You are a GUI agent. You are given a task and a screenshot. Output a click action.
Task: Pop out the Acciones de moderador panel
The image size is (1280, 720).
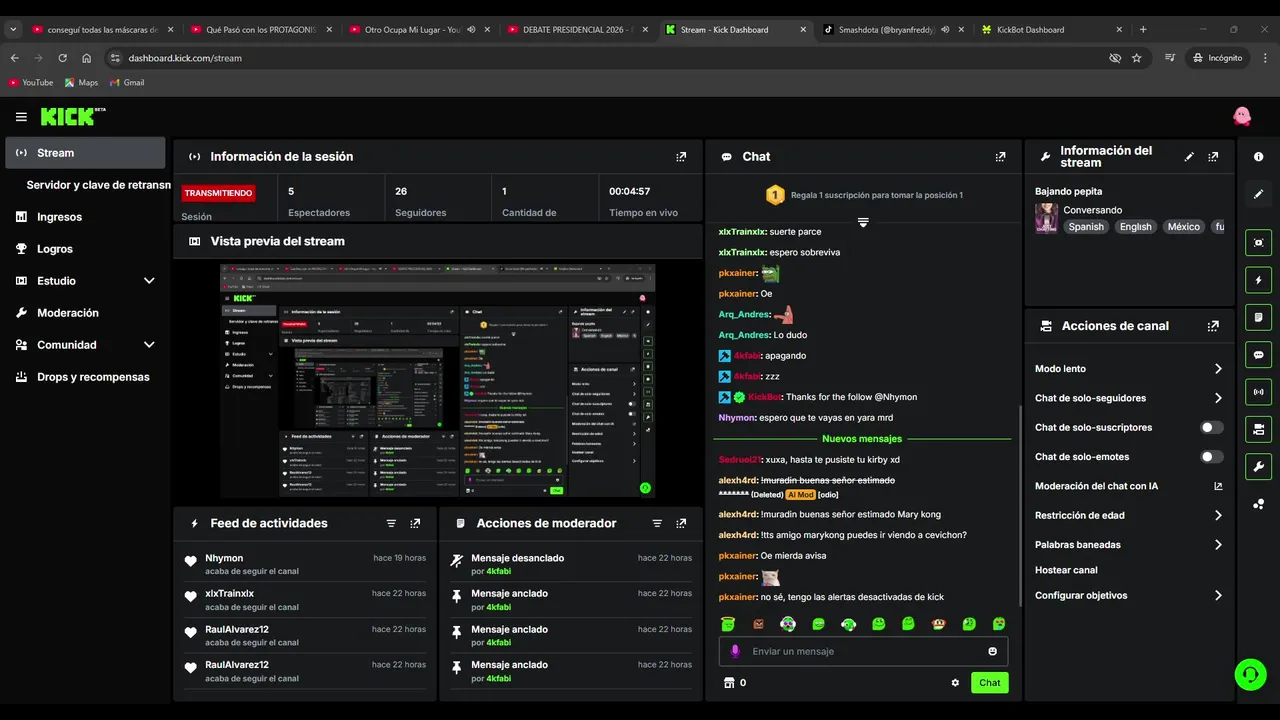[681, 523]
